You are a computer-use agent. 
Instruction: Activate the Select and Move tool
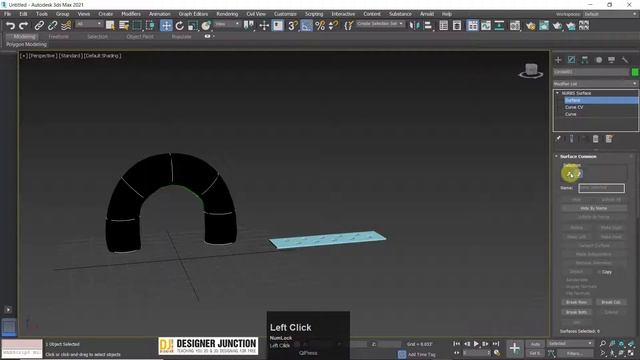pos(166,26)
